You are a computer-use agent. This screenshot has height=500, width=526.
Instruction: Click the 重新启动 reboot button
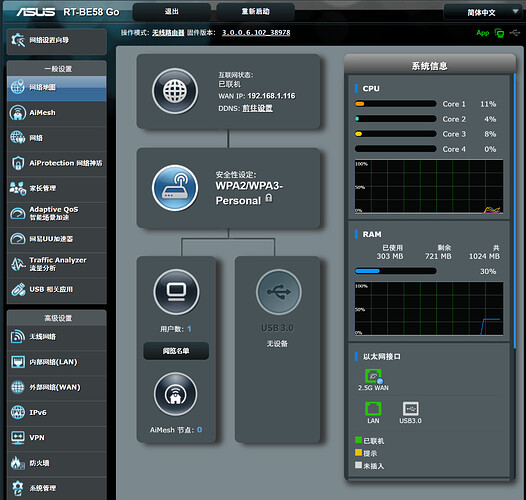point(255,12)
